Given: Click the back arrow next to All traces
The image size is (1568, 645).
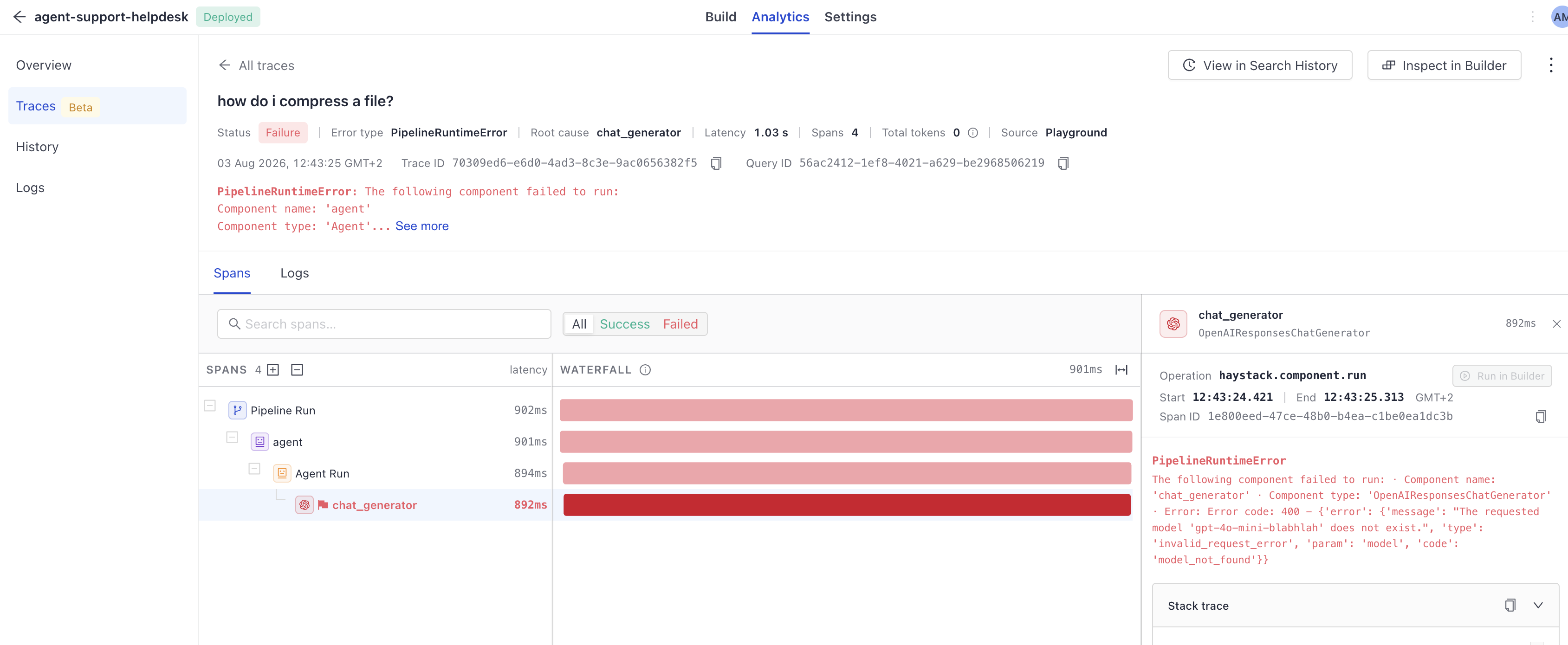Looking at the screenshot, I should pos(225,65).
